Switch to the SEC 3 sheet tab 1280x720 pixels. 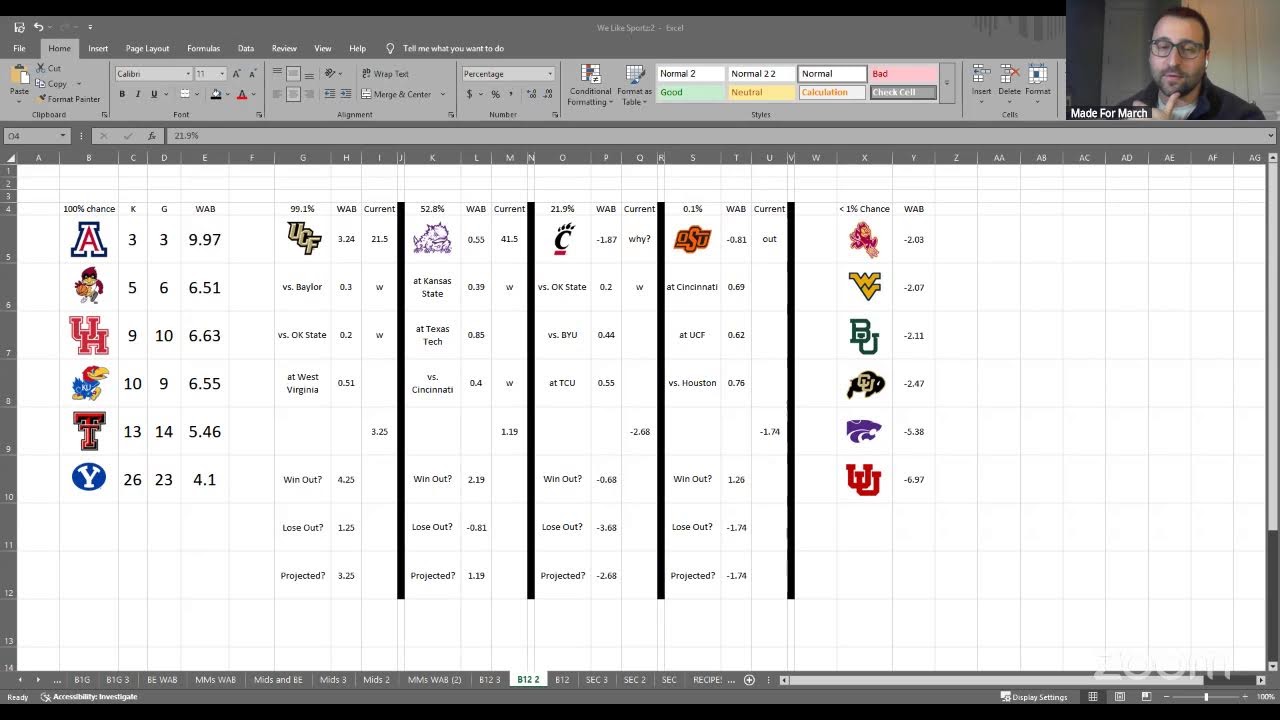[597, 680]
